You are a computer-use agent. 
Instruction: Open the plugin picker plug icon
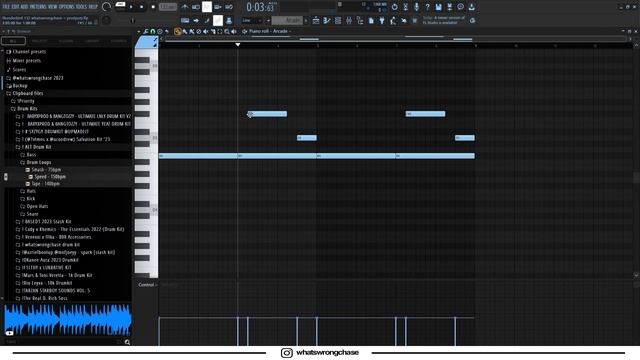pyautogui.click(x=382, y=20)
